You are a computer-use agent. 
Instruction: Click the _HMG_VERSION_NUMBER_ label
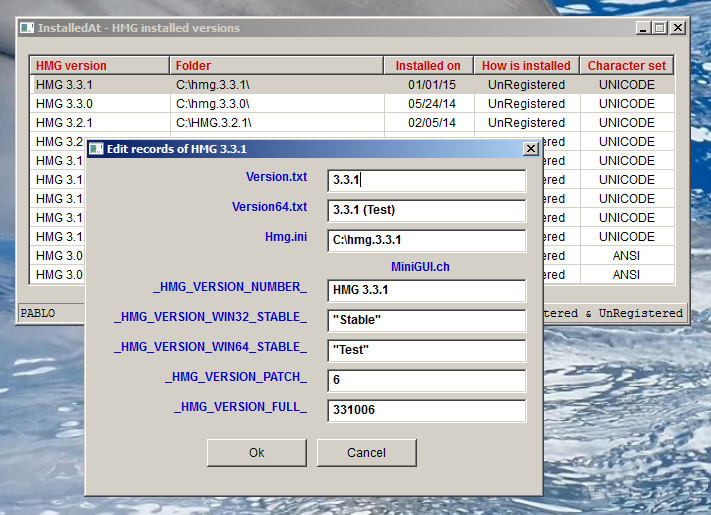click(x=230, y=287)
